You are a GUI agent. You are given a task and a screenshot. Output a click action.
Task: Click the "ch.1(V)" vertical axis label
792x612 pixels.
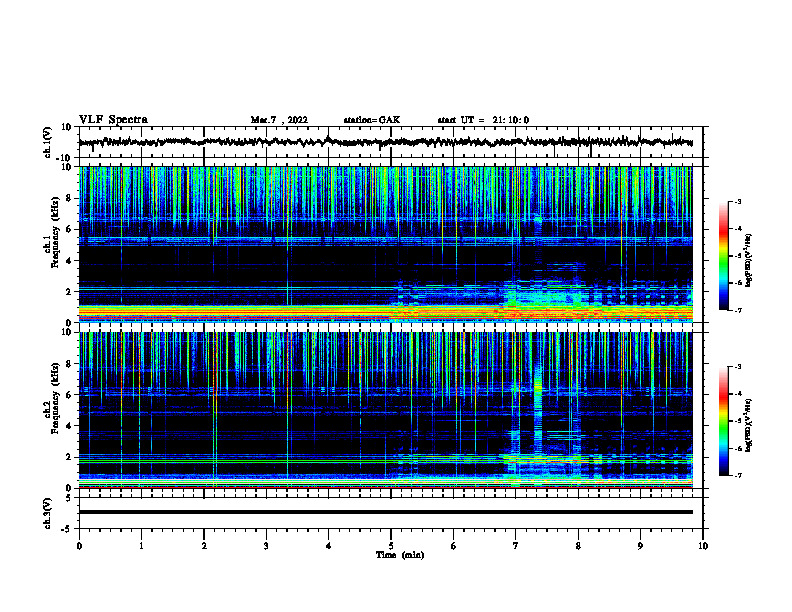(x=47, y=142)
